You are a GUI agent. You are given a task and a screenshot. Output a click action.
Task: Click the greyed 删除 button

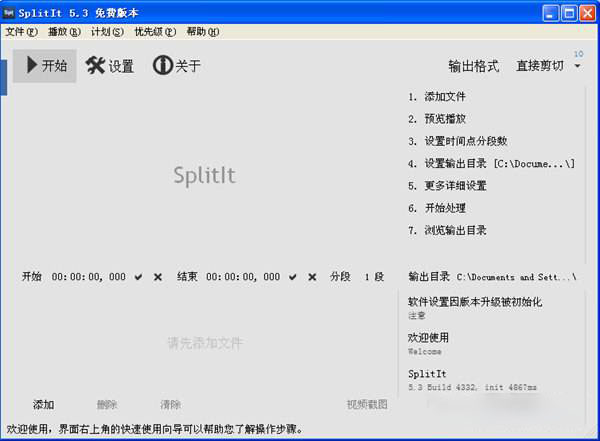[x=107, y=404]
